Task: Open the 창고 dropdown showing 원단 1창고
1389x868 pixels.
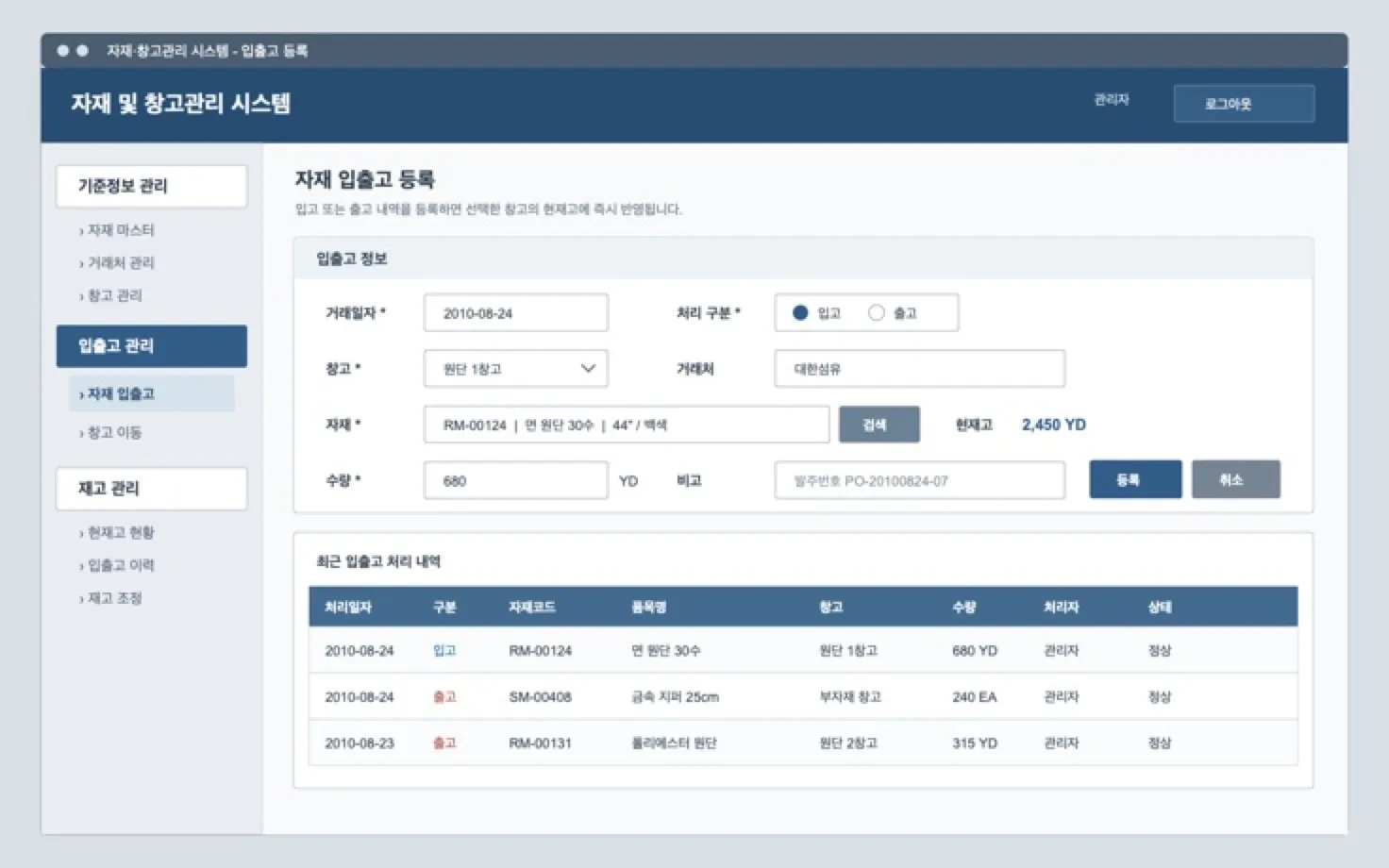Action: [x=516, y=369]
